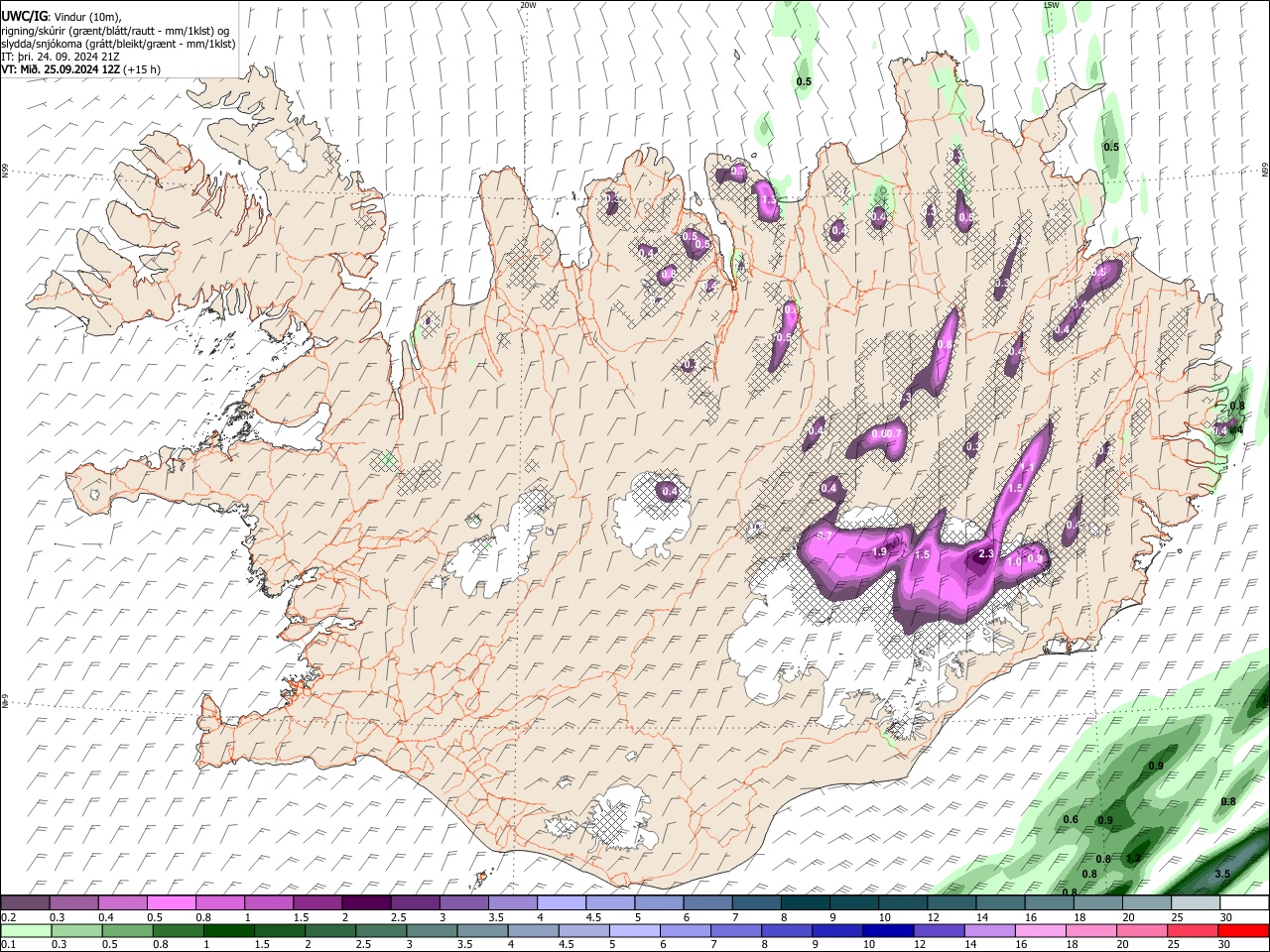
Task: Select the "IT: þri. 24. 09. 2024 21Z" line
Action: [x=61, y=57]
